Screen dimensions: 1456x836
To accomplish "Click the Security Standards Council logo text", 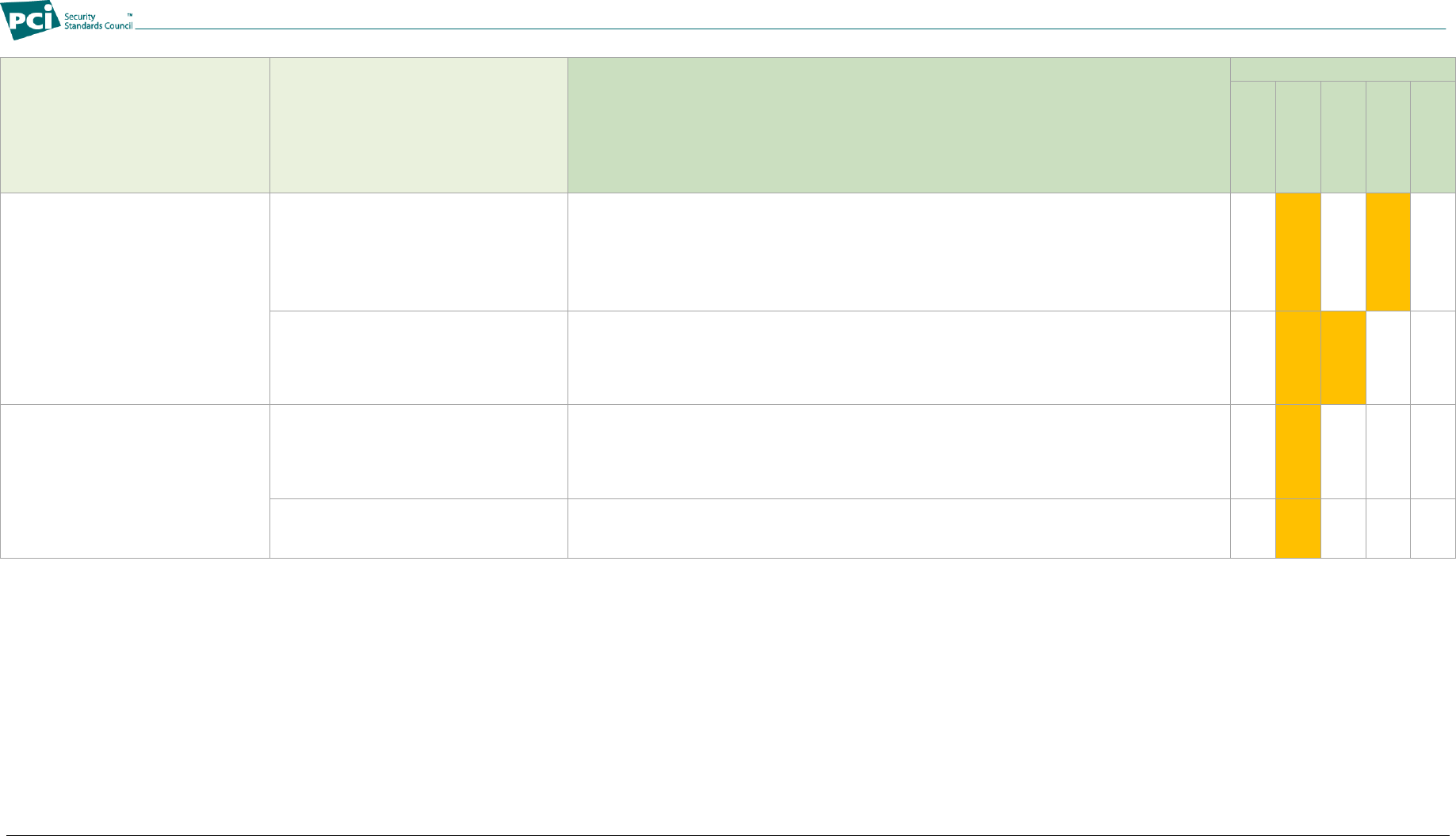I will pyautogui.click(x=98, y=21).
